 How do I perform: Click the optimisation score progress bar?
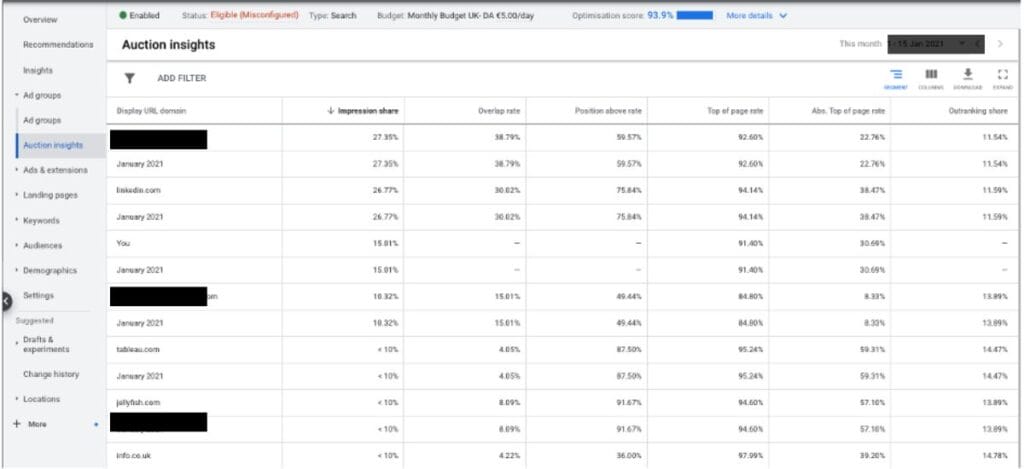pyautogui.click(x=694, y=16)
